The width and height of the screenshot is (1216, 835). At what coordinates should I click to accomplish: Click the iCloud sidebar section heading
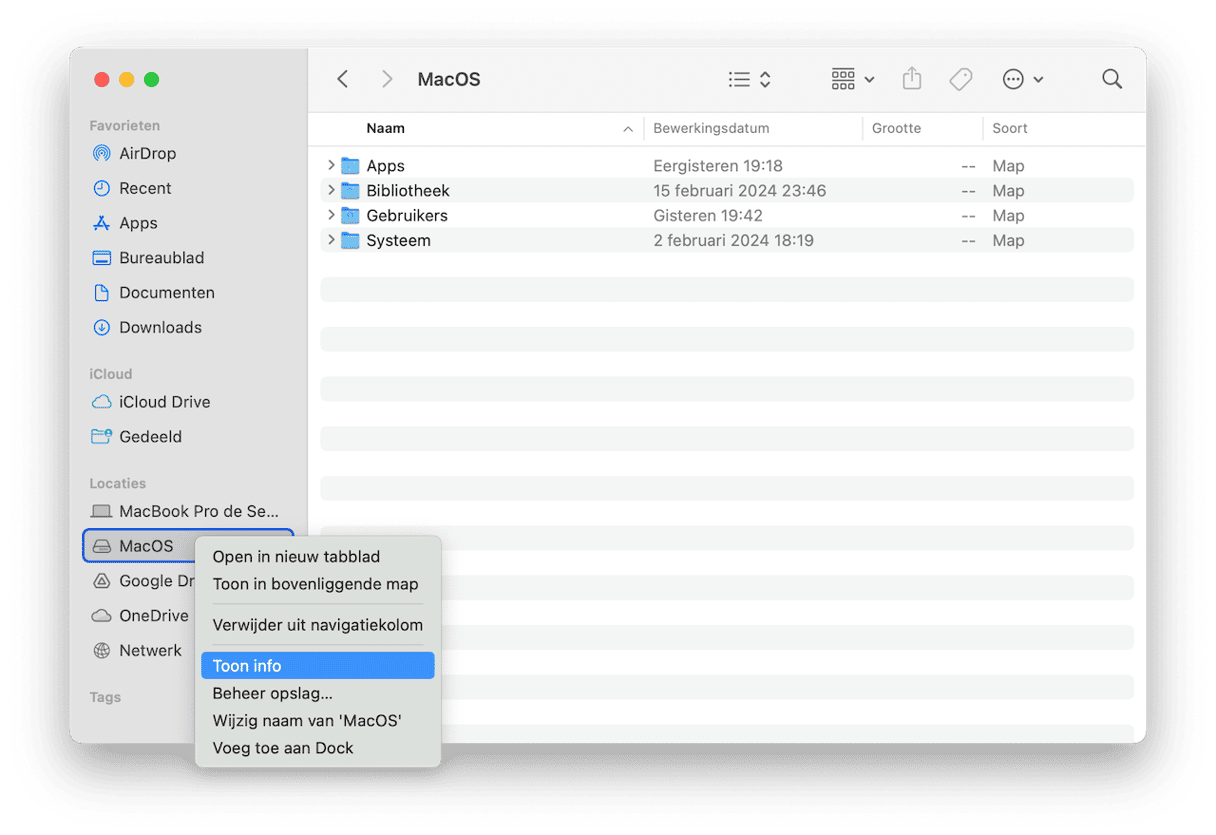111,374
